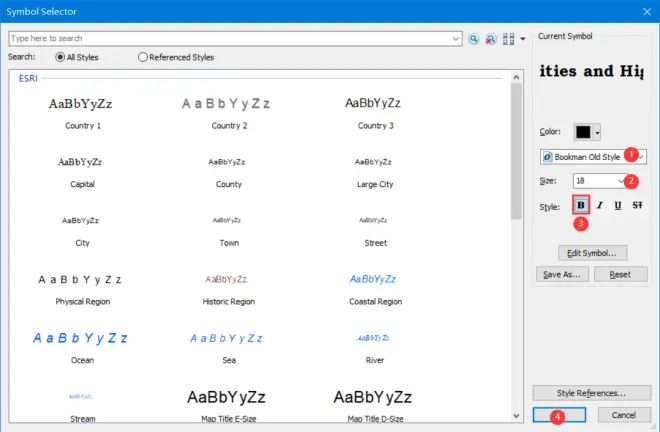This screenshot has height=432, width=660.
Task: Confirm with the OK button next to Cancel
Action: pos(559,415)
